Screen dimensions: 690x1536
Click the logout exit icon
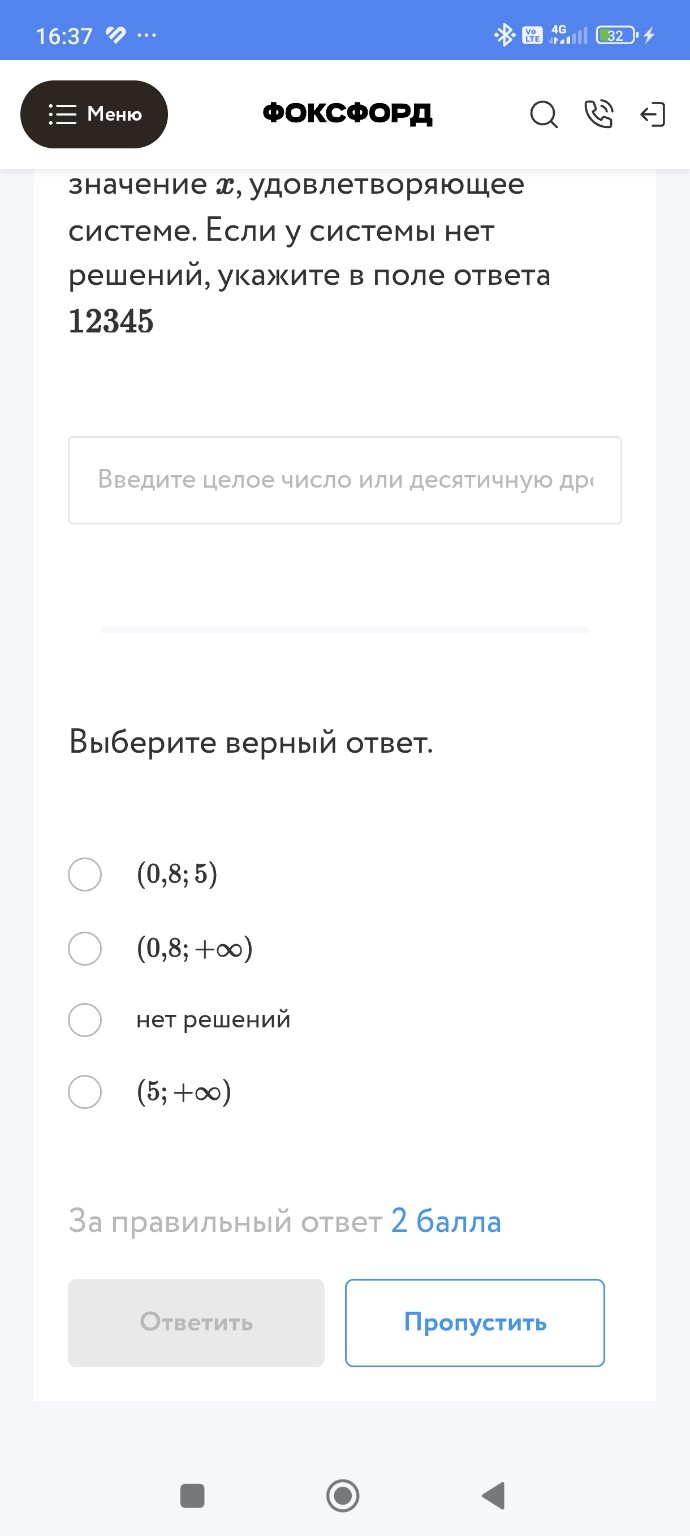(653, 115)
